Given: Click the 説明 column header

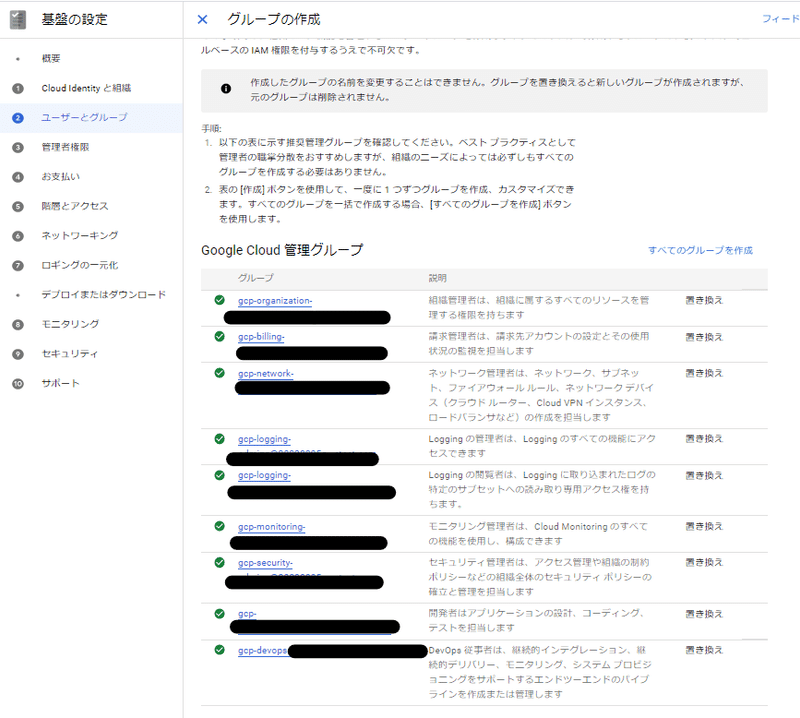Looking at the screenshot, I should coord(437,278).
